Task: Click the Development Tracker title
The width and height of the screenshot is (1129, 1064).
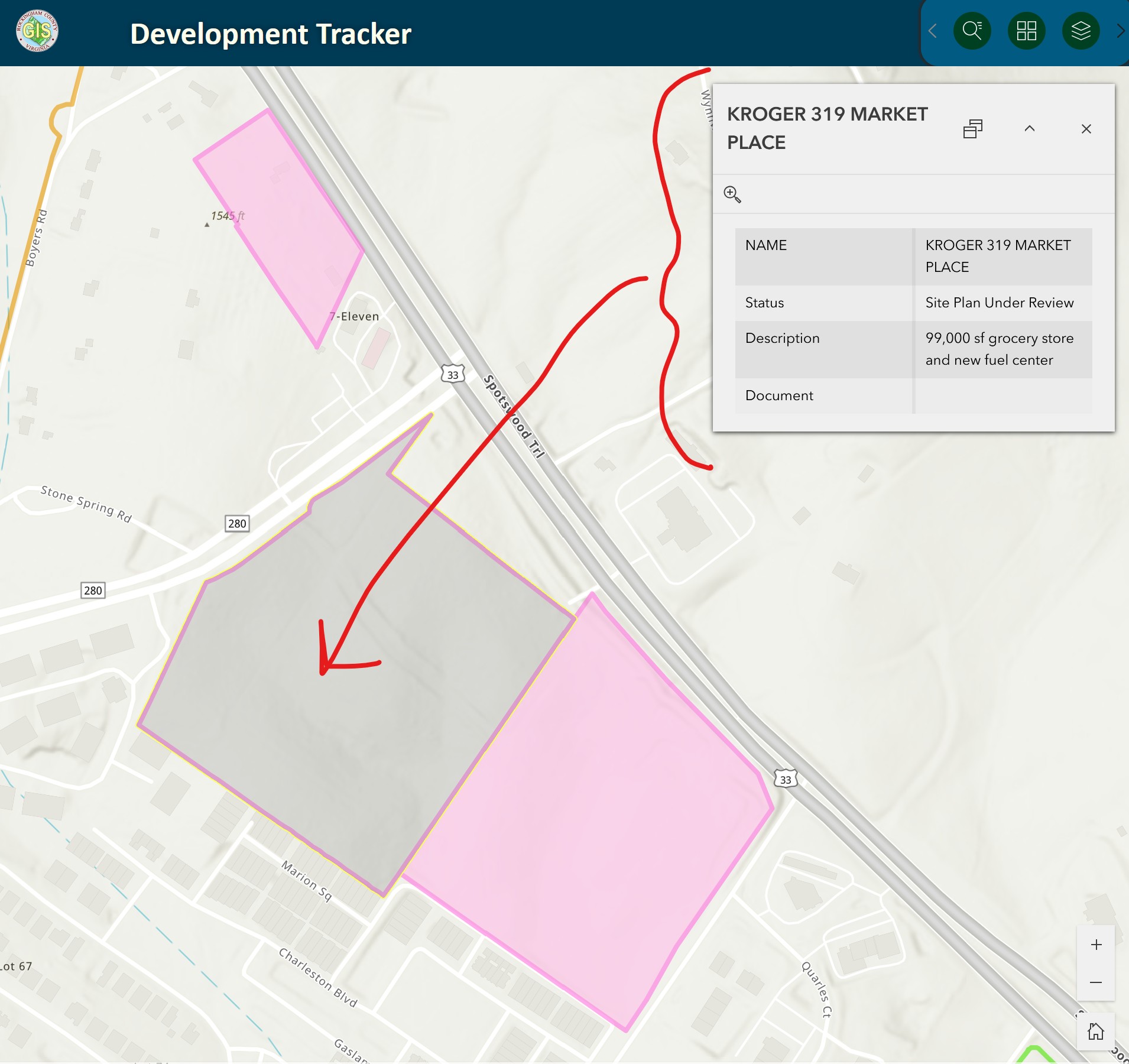Action: pos(270,34)
